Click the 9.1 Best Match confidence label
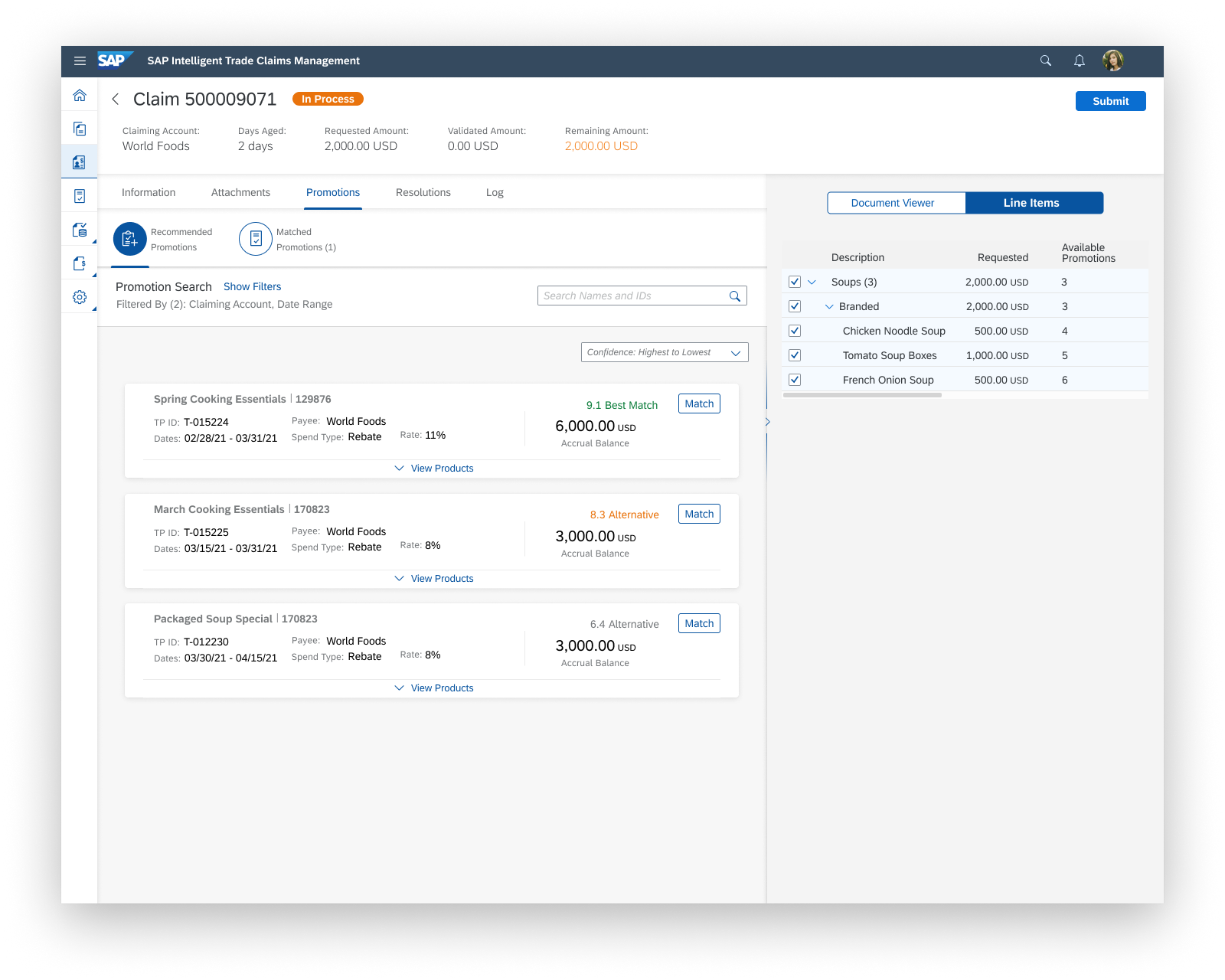 622,405
